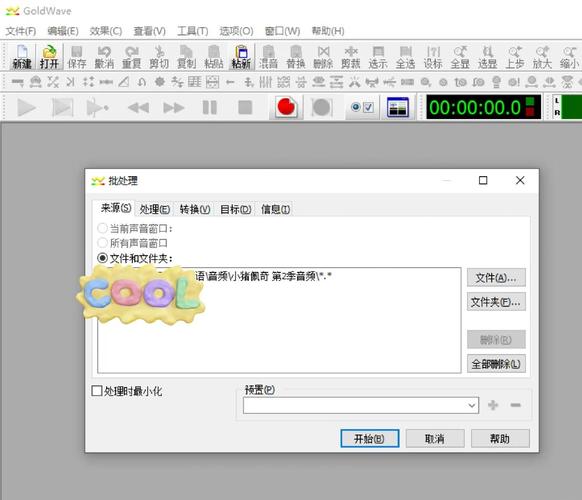
Task: Click the 文件夹(F)... button
Action: [x=496, y=302]
